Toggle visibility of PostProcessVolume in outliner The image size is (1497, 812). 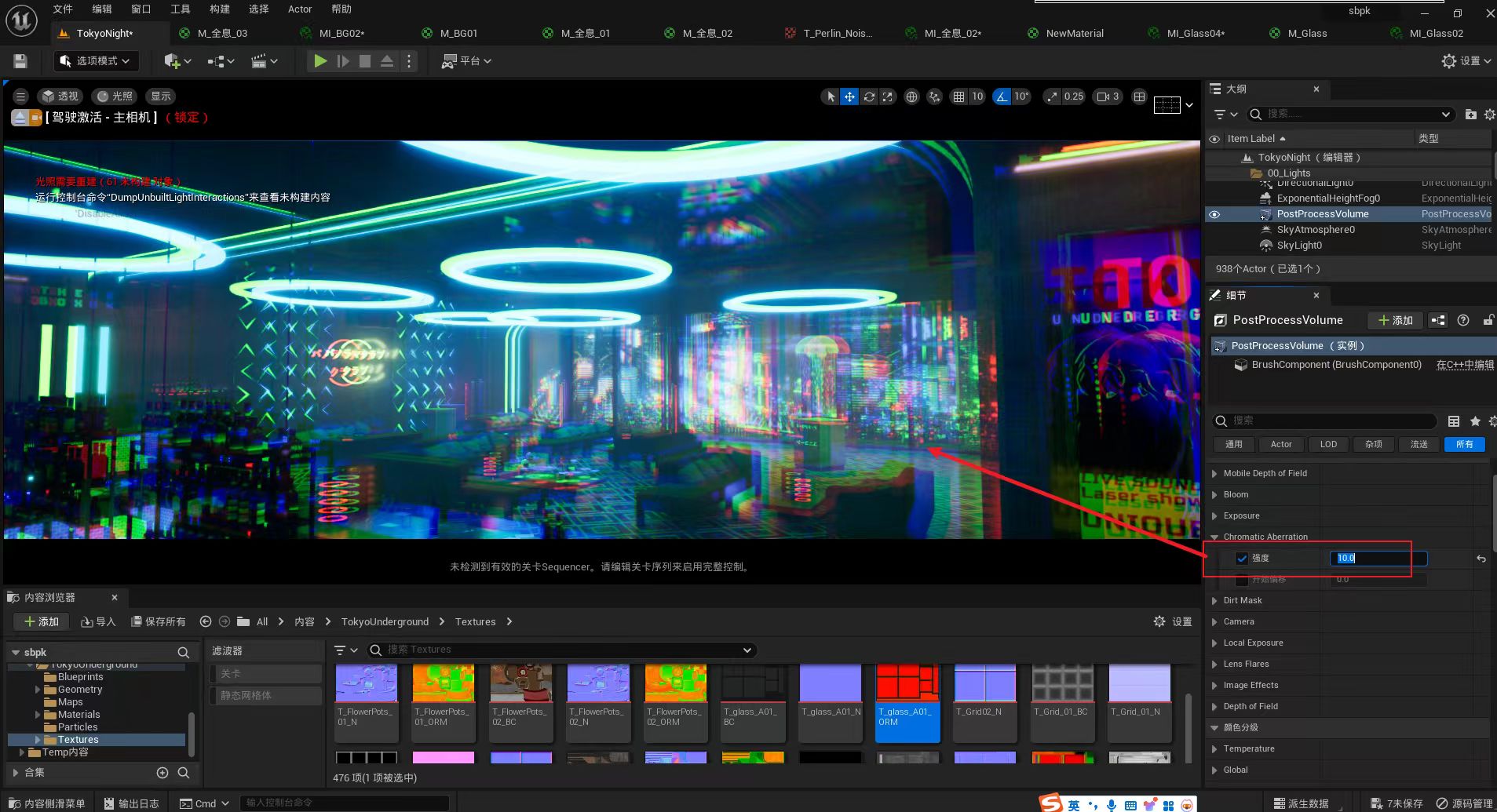point(1214,214)
